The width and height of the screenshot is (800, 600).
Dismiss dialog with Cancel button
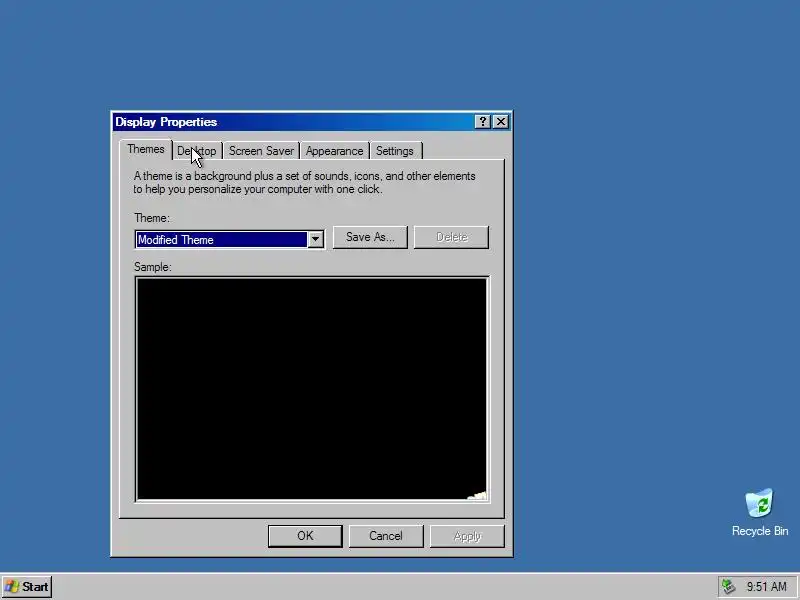[x=386, y=536]
